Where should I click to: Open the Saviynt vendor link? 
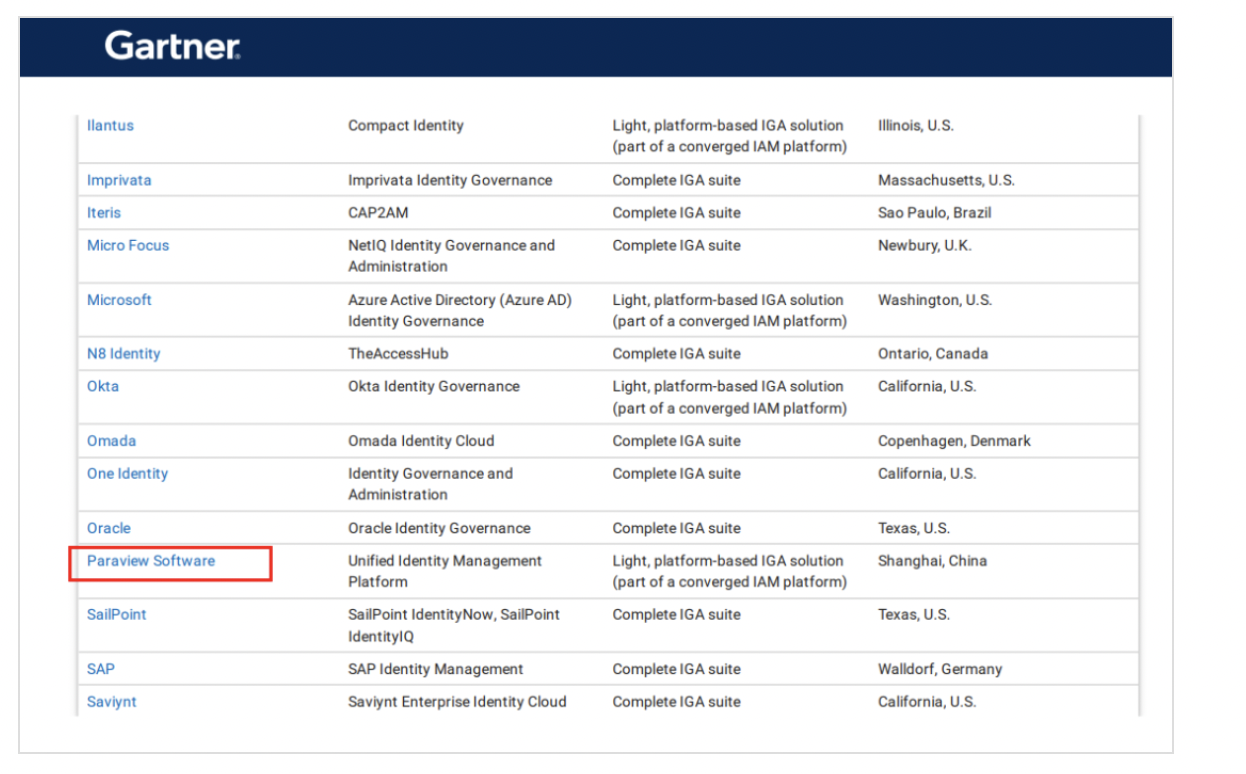click(x=112, y=702)
